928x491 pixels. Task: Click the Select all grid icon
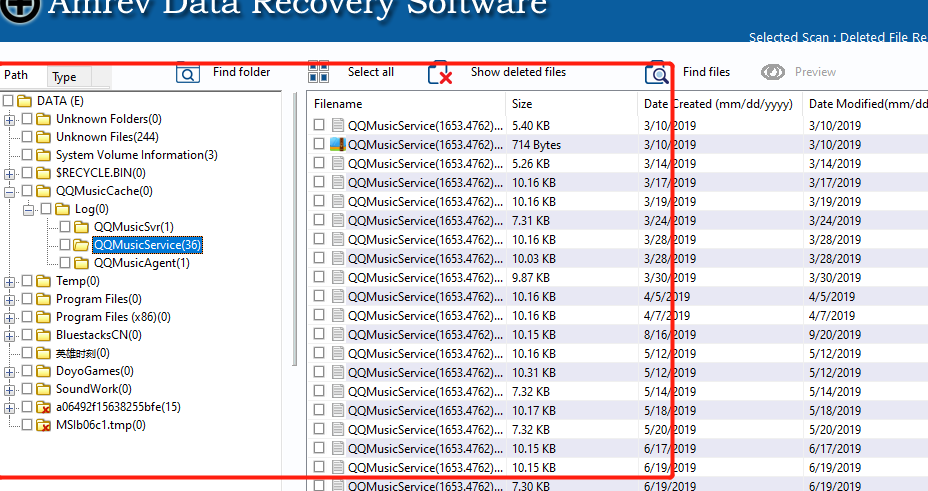pos(318,72)
